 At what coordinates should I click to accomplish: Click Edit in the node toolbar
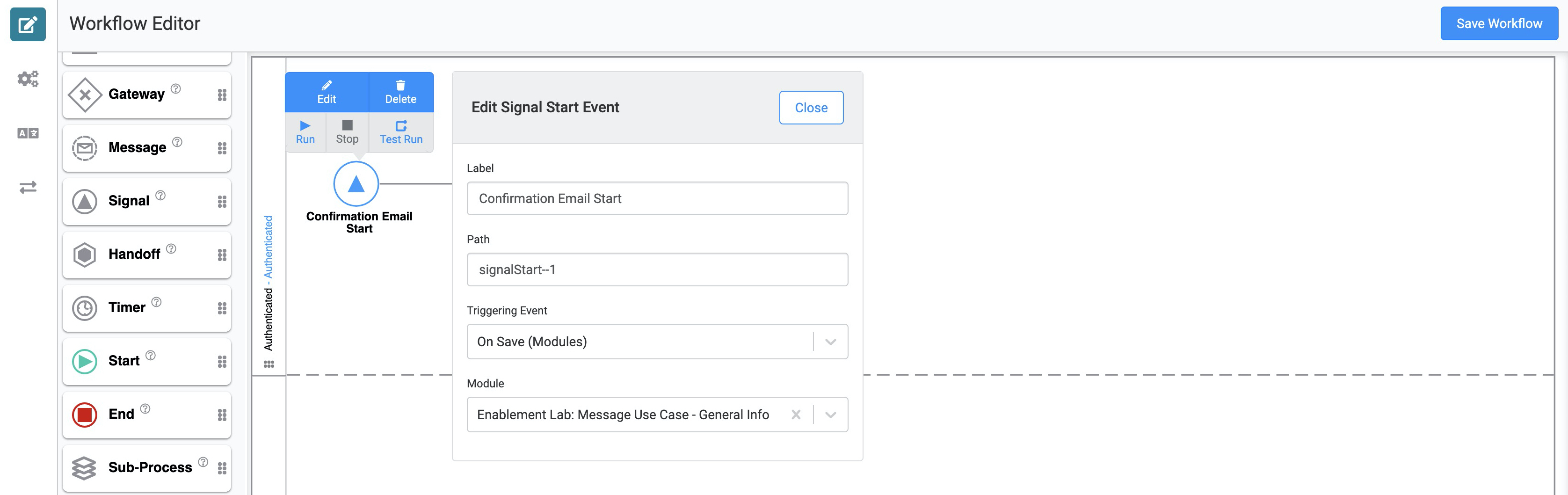point(326,93)
